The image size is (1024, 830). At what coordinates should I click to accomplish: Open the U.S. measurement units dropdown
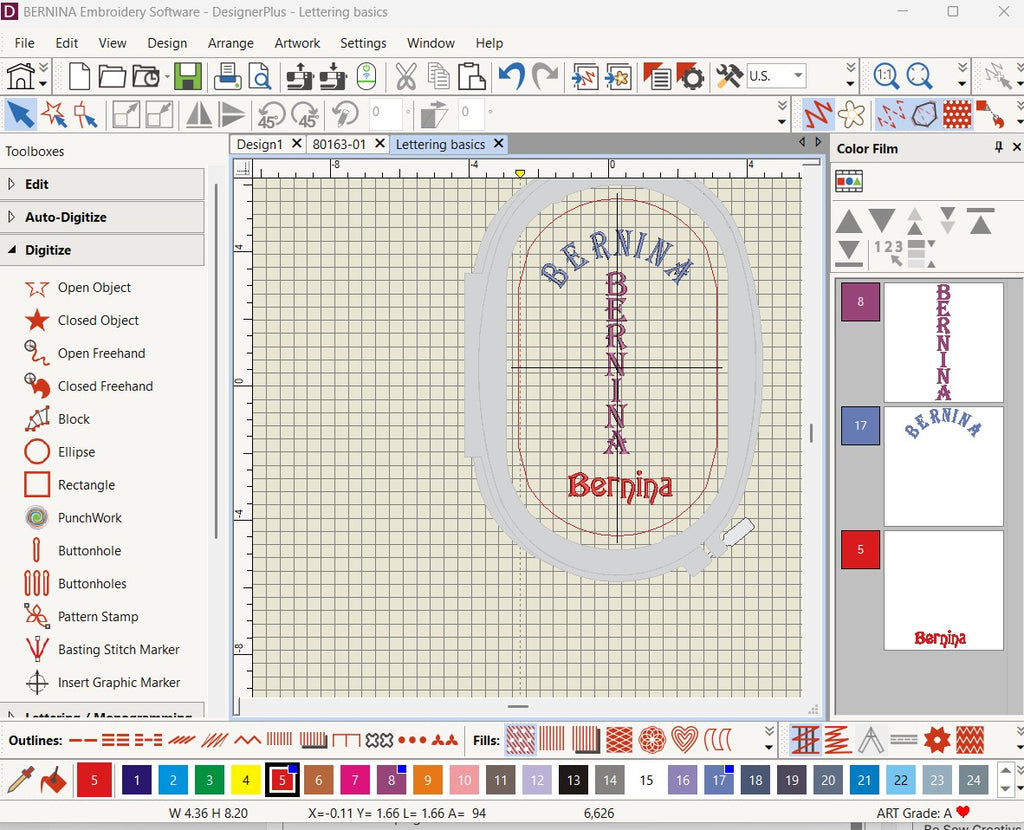coord(798,76)
